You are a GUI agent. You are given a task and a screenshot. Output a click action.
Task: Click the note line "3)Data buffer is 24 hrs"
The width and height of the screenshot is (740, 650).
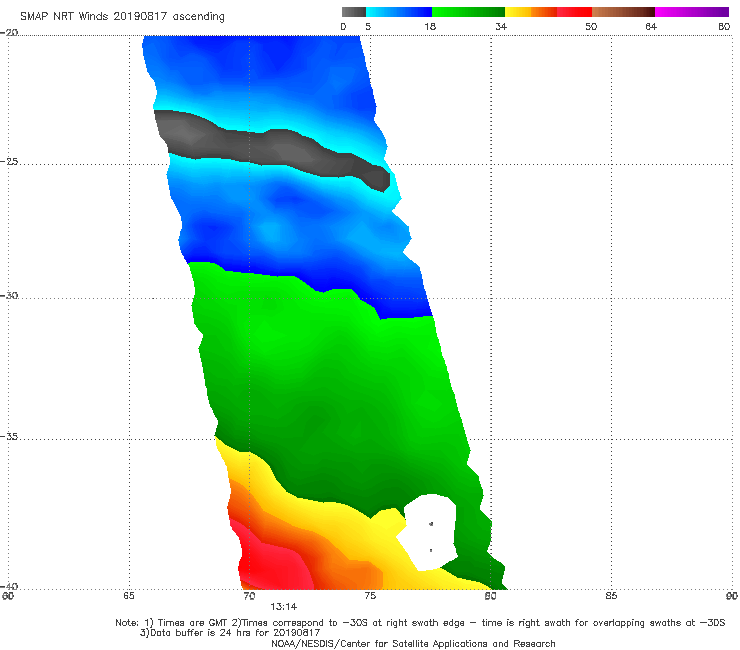tap(230, 633)
